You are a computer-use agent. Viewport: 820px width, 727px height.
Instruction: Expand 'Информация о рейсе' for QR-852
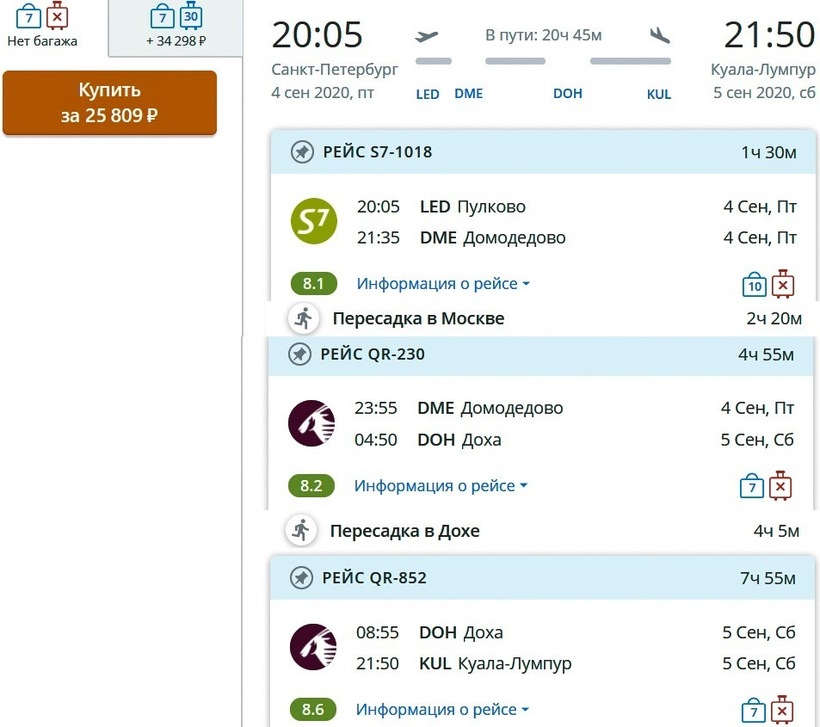pos(443,710)
